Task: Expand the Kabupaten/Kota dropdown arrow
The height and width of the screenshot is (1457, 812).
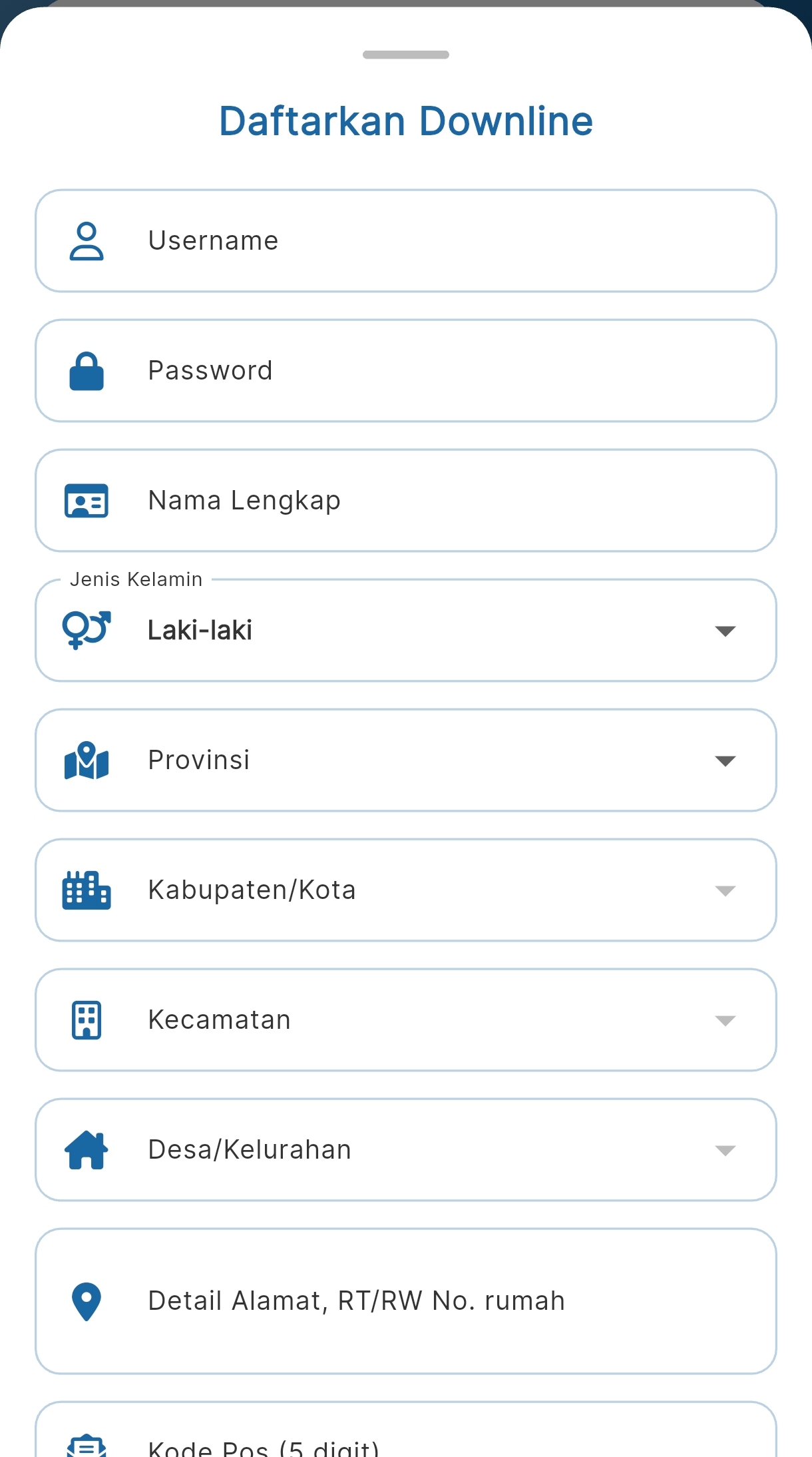Action: point(725,890)
